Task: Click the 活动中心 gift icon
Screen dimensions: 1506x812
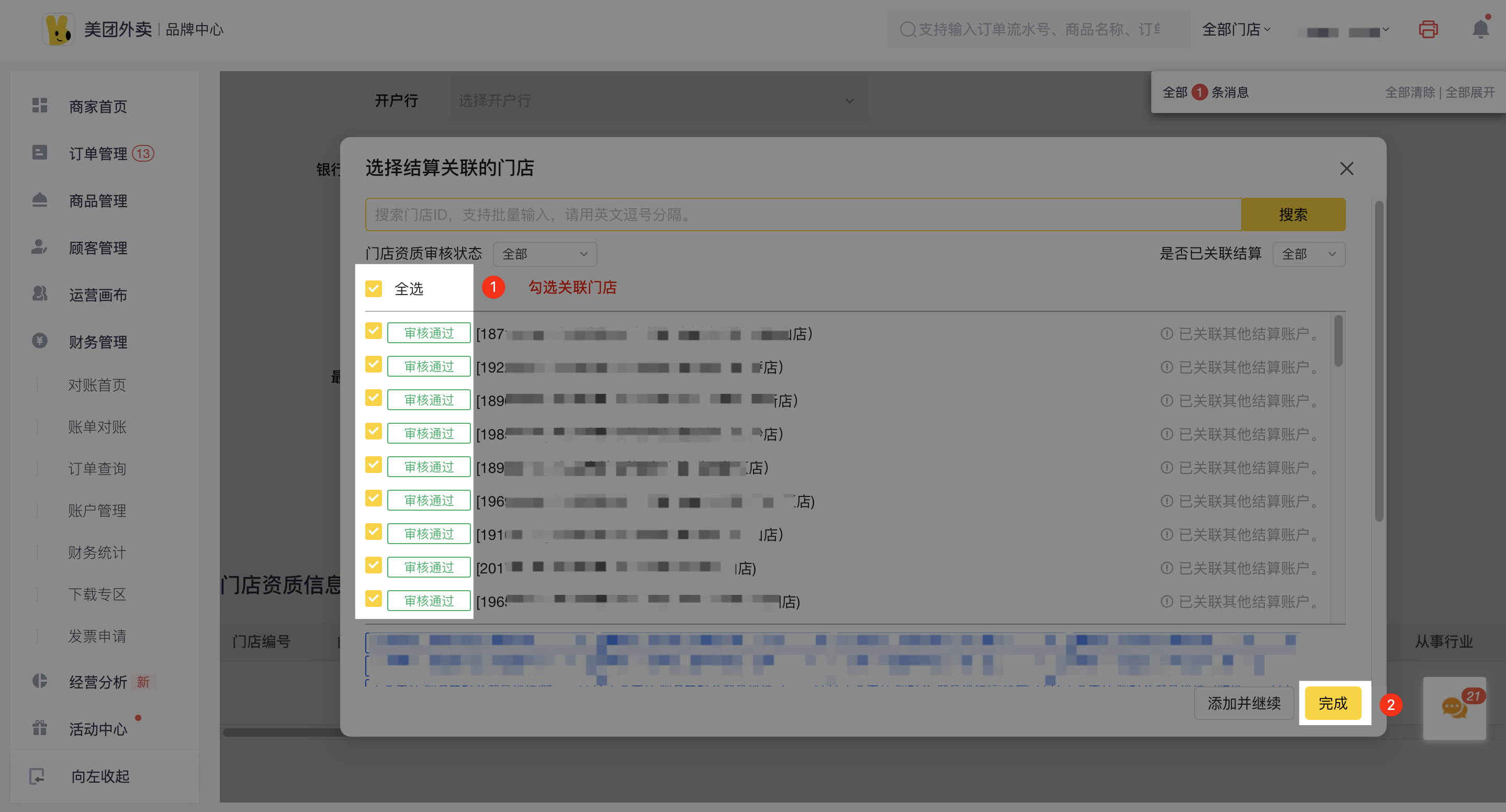Action: [39, 728]
